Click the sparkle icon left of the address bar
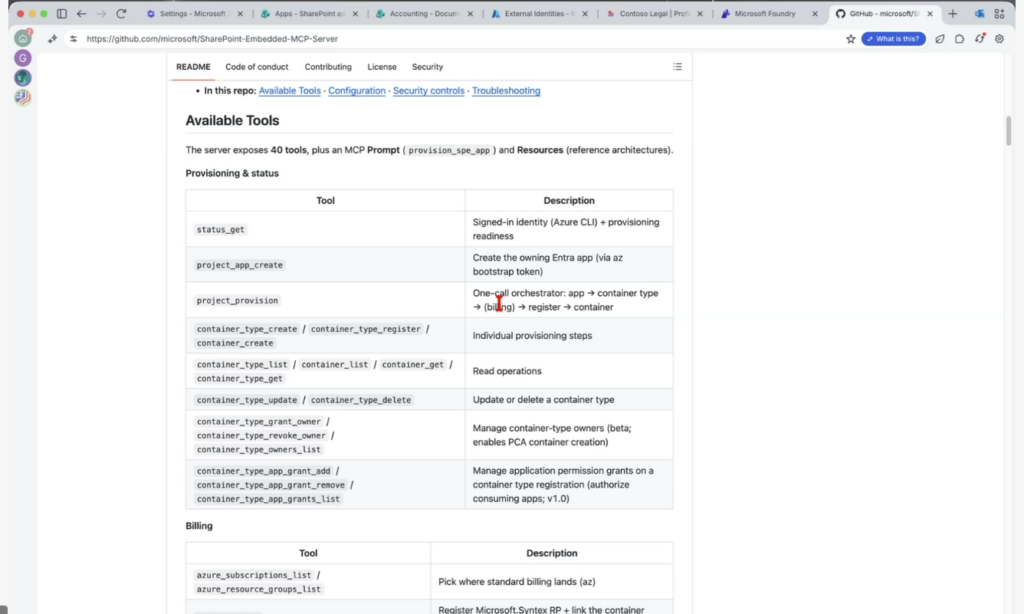Screen dimensions: 1024x614 52,39
